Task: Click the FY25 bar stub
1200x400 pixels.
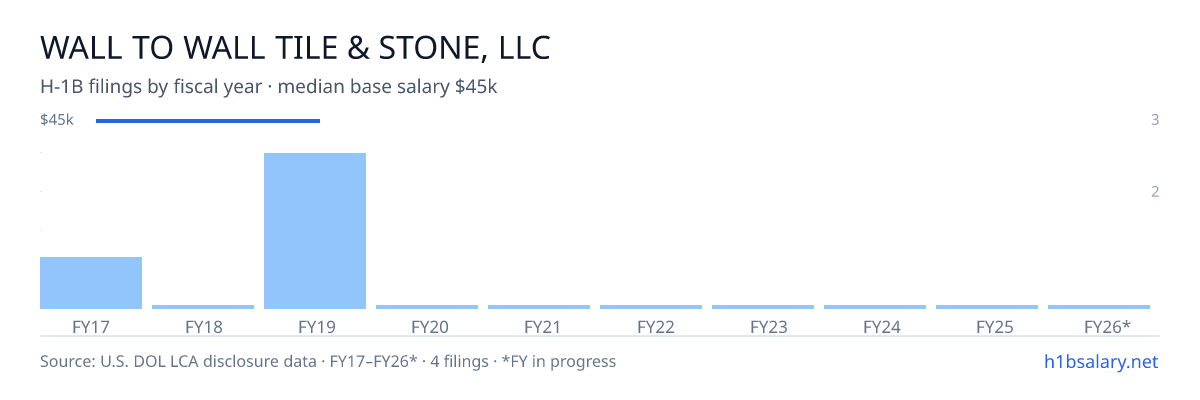Action: pos(987,307)
